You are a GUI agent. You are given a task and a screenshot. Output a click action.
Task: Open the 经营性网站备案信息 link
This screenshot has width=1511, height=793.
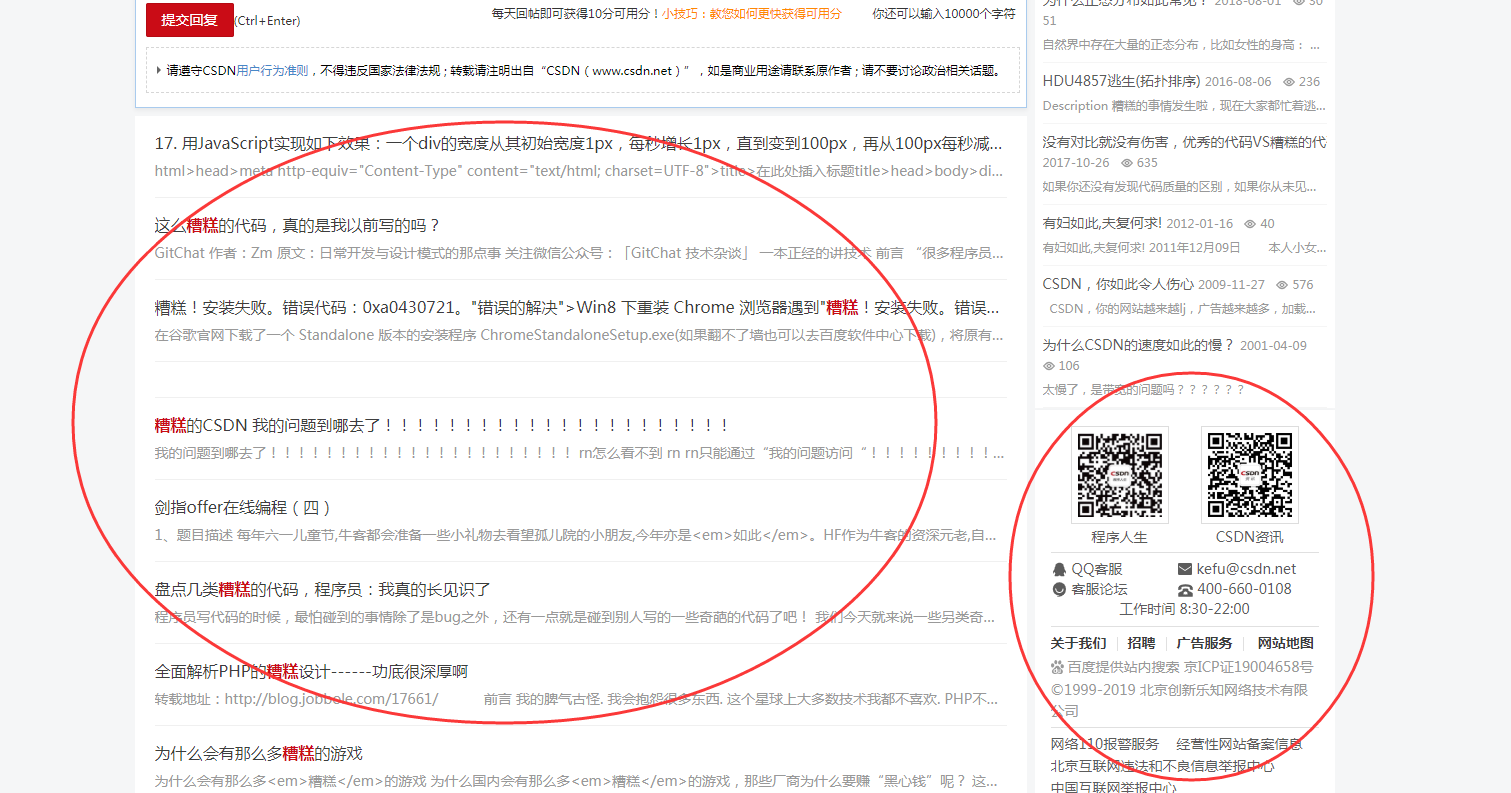pos(1239,744)
